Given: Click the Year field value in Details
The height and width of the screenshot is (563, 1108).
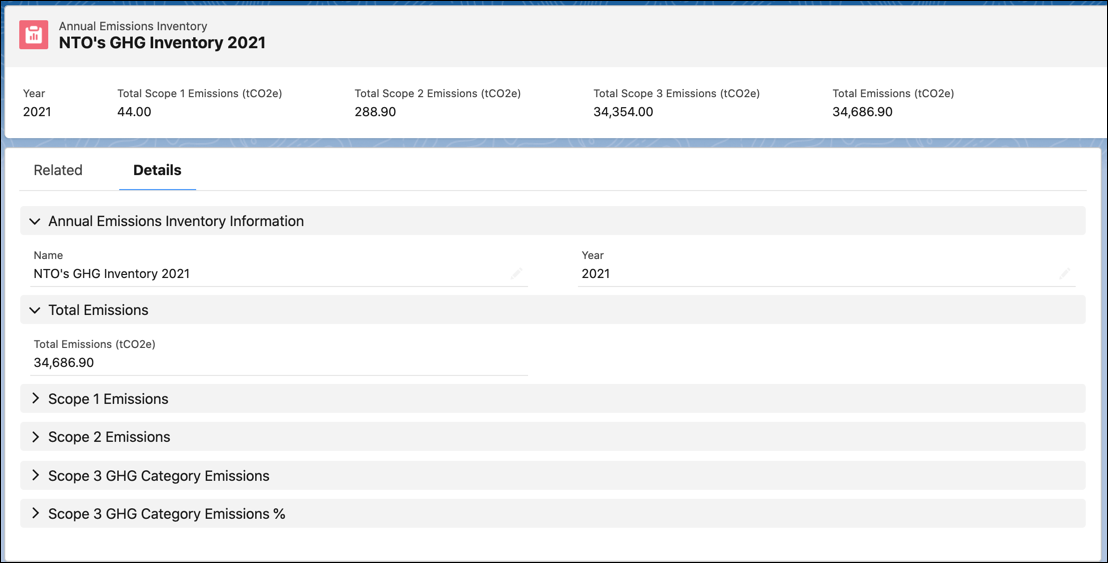Looking at the screenshot, I should (x=596, y=274).
